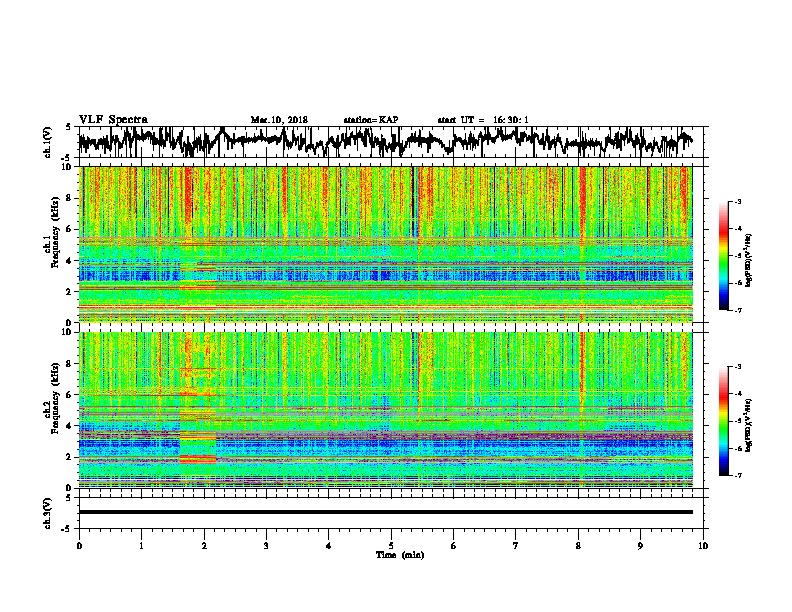This screenshot has height=612, width=792.
Task: Click the ch.2 spectrogram color scale bar
Action: 723,421
